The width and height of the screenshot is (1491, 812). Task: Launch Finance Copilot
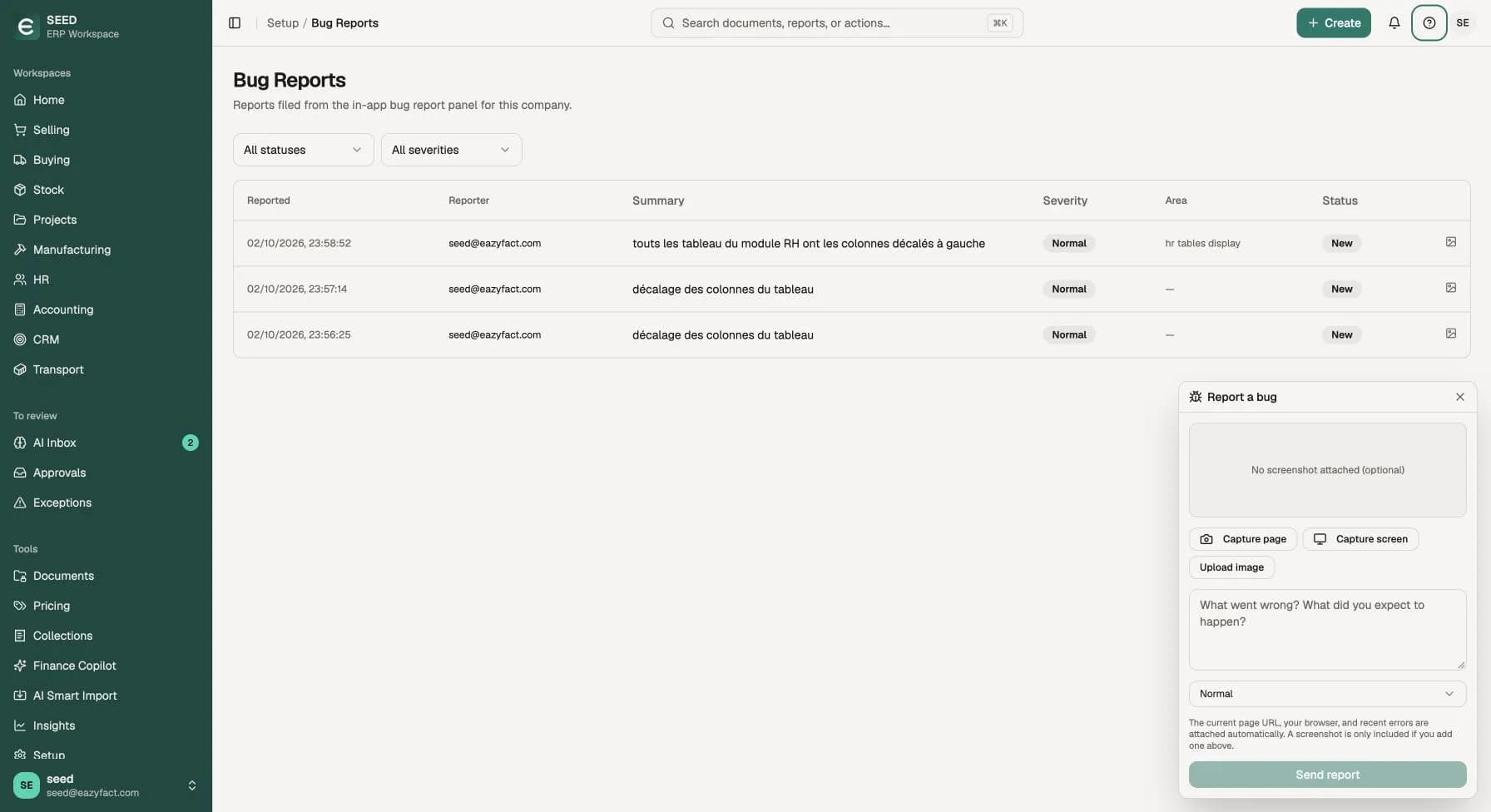[106, 666]
